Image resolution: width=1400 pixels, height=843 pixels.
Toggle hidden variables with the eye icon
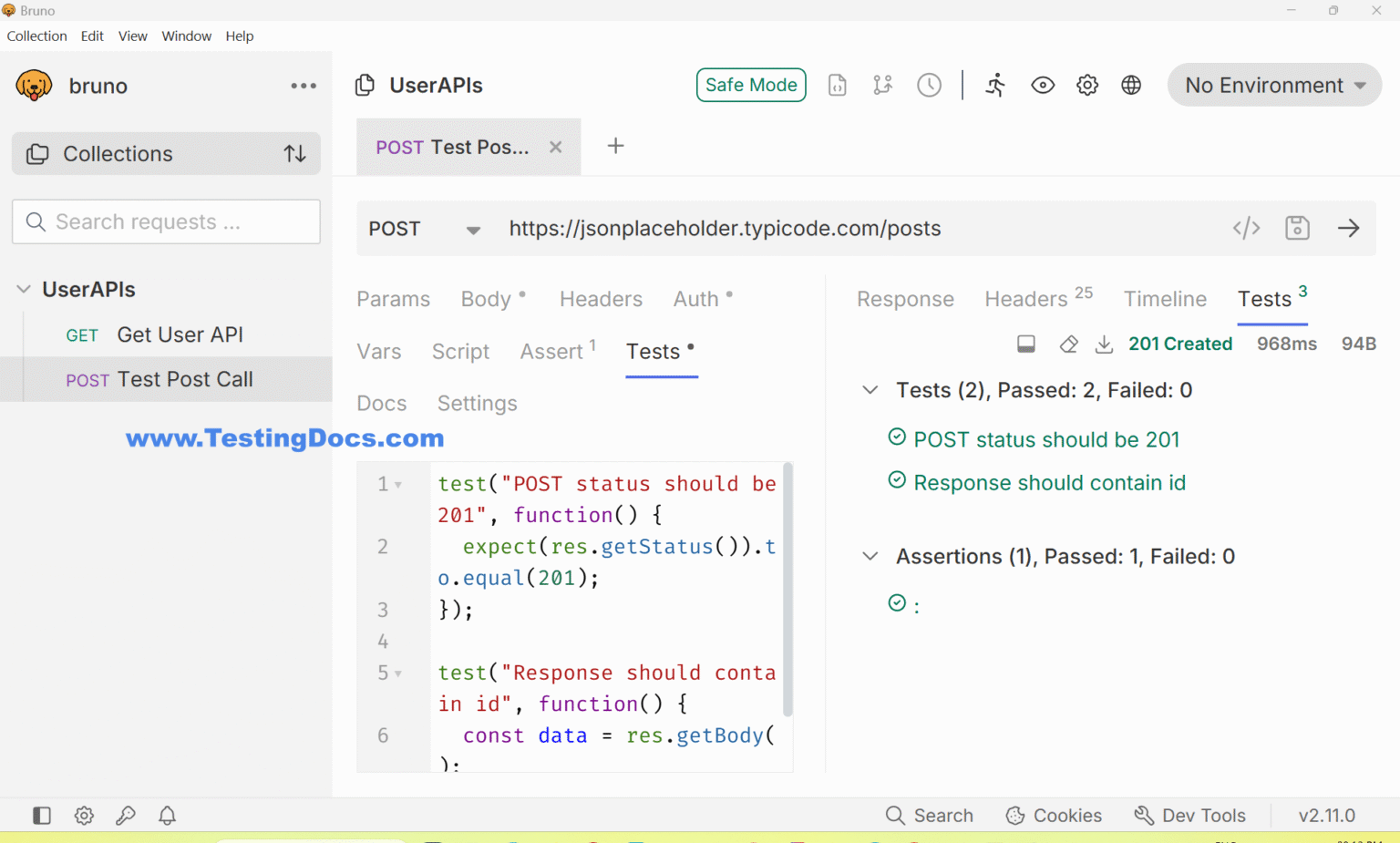(1043, 85)
